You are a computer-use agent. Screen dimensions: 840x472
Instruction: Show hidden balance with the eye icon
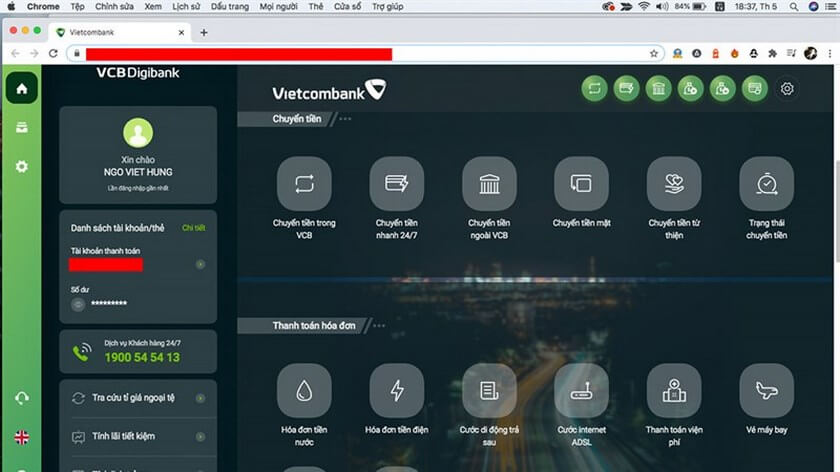tap(77, 303)
